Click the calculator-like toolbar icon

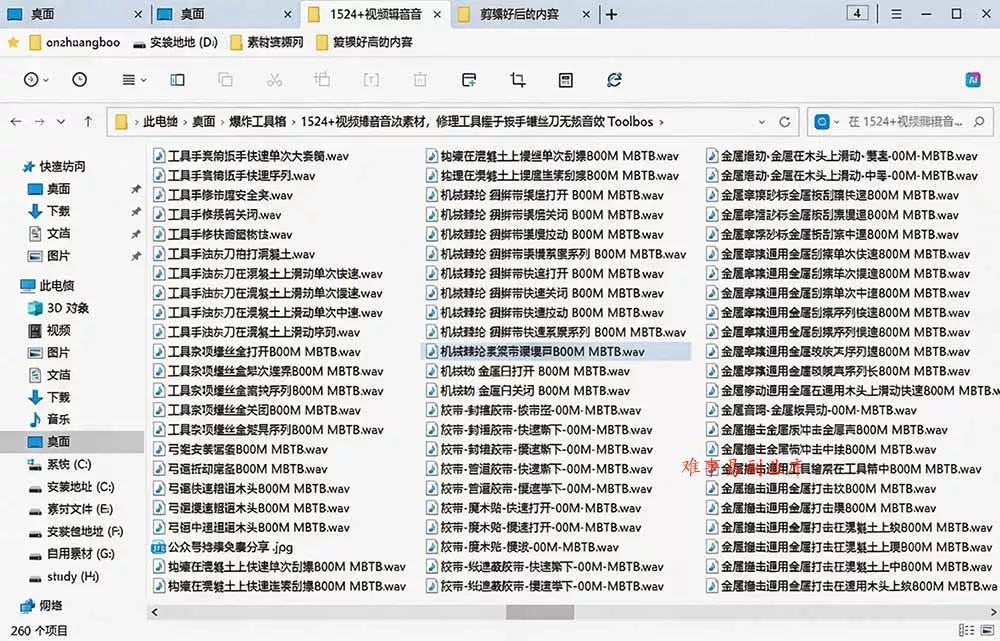point(566,80)
